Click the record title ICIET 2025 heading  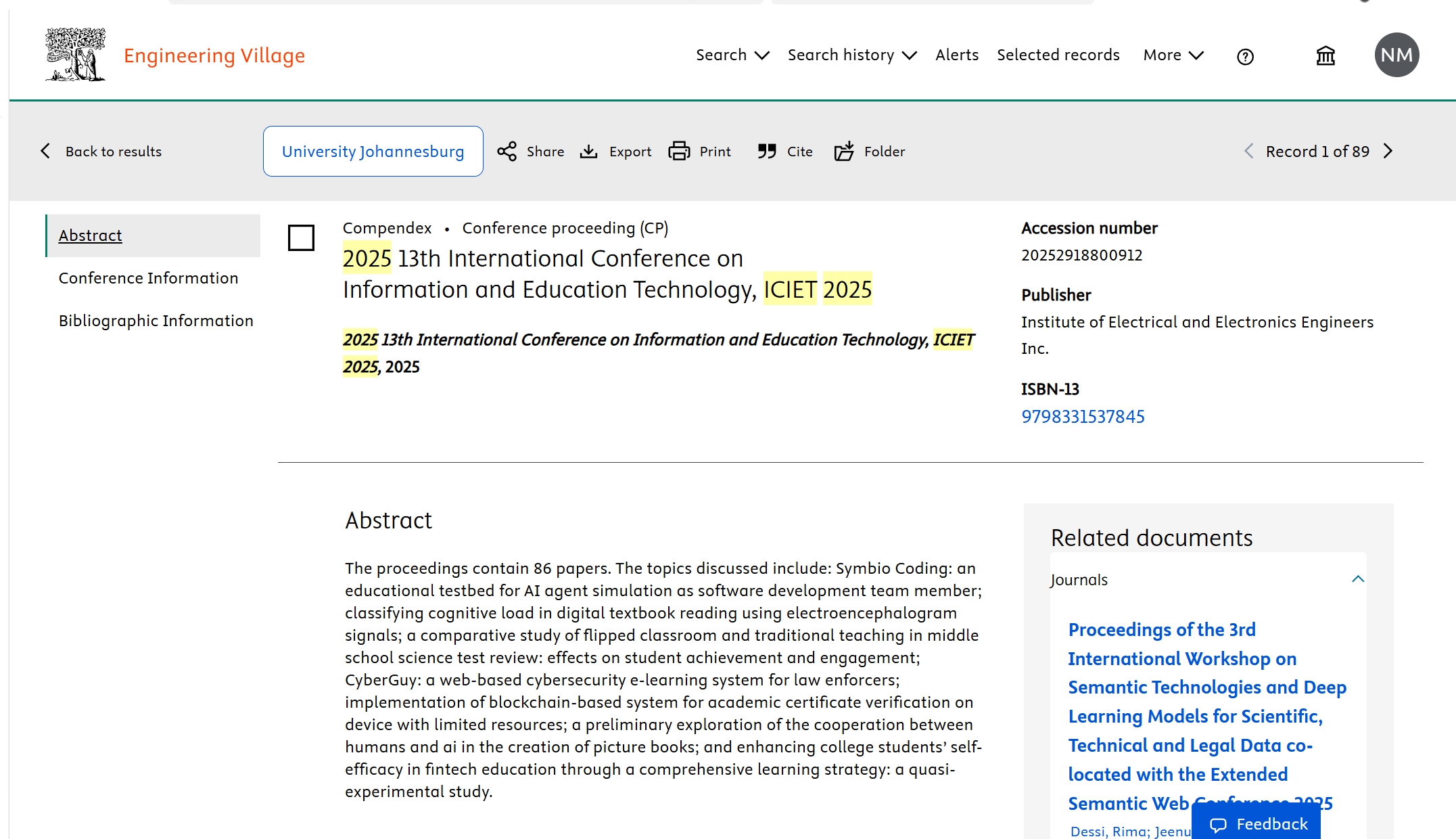point(607,274)
